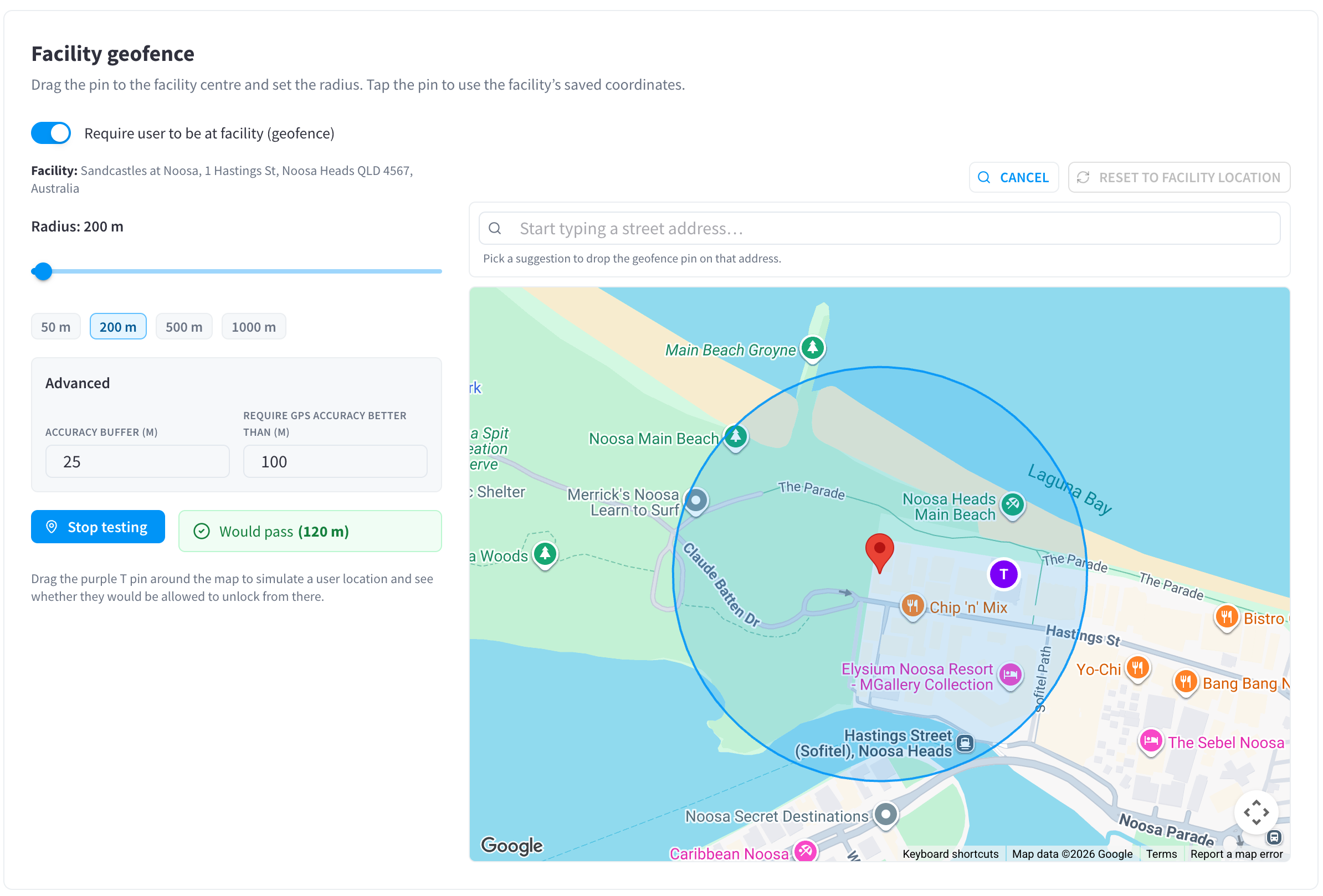Screen dimensions: 1323x896
Task: Click the facility address text
Action: coord(222,179)
